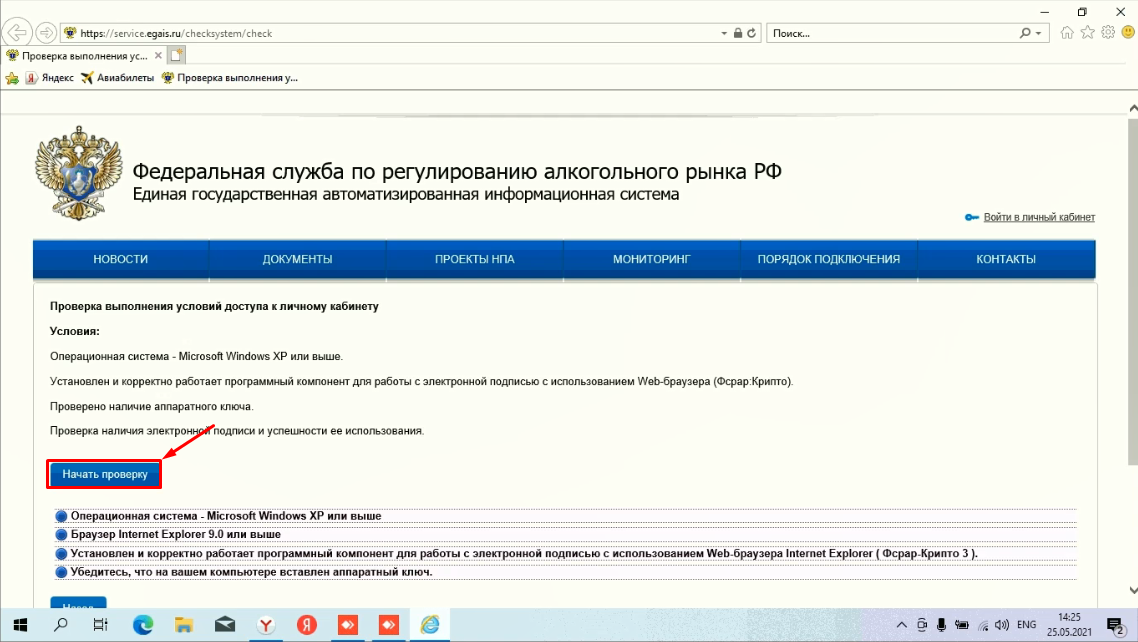Click blue dot beside Операционная система row
The width and height of the screenshot is (1138, 642).
tap(61, 516)
